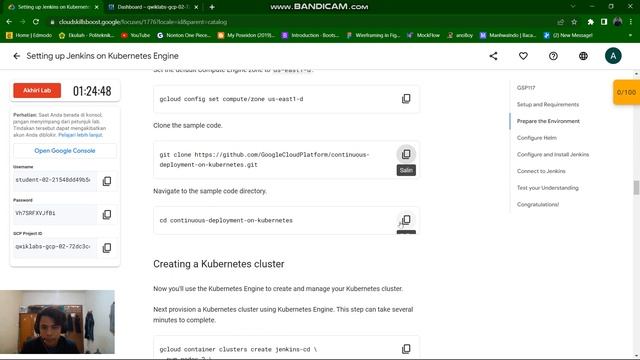Open the My Poseidon bookmark
Screen dimensions: 640x360
click(x=246, y=36)
